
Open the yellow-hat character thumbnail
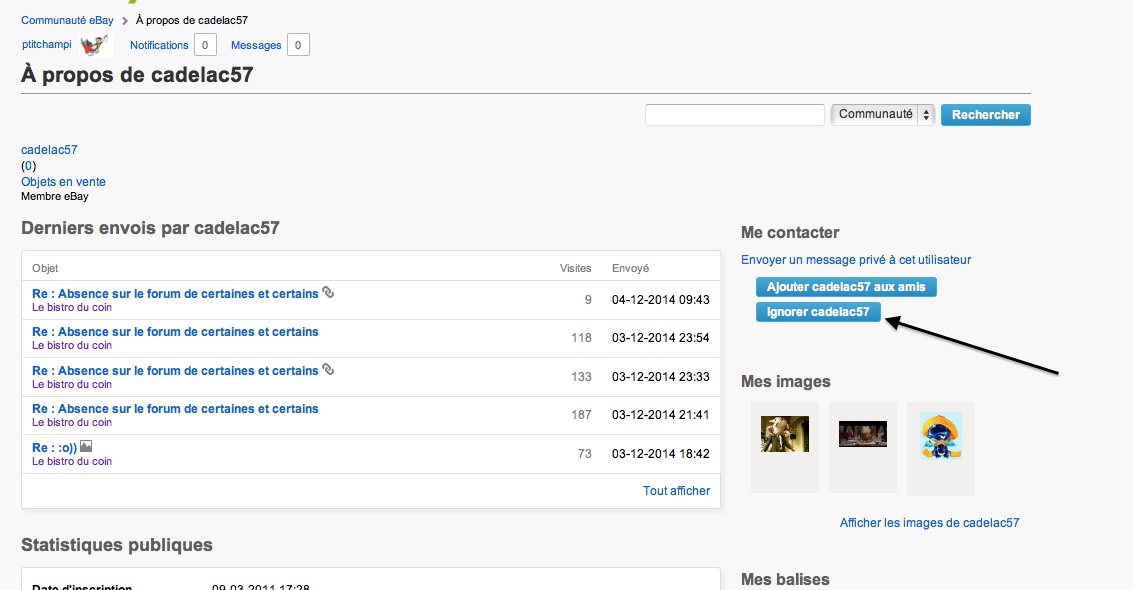[941, 436]
